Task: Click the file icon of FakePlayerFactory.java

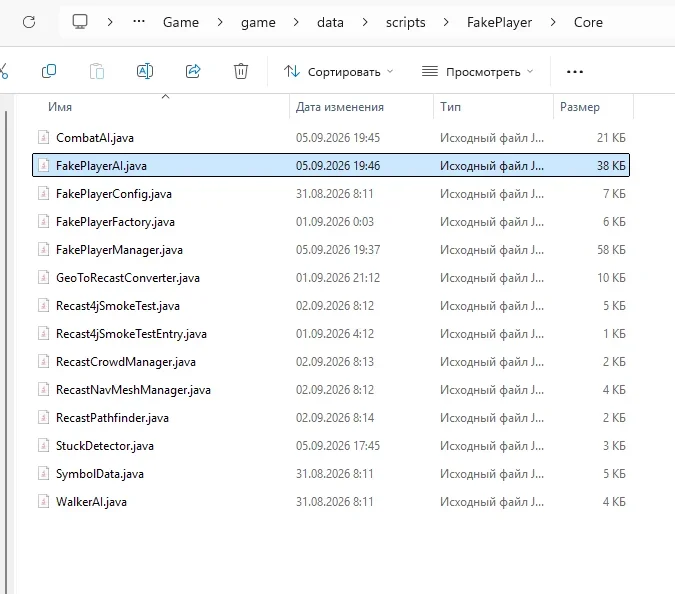Action: (x=43, y=221)
